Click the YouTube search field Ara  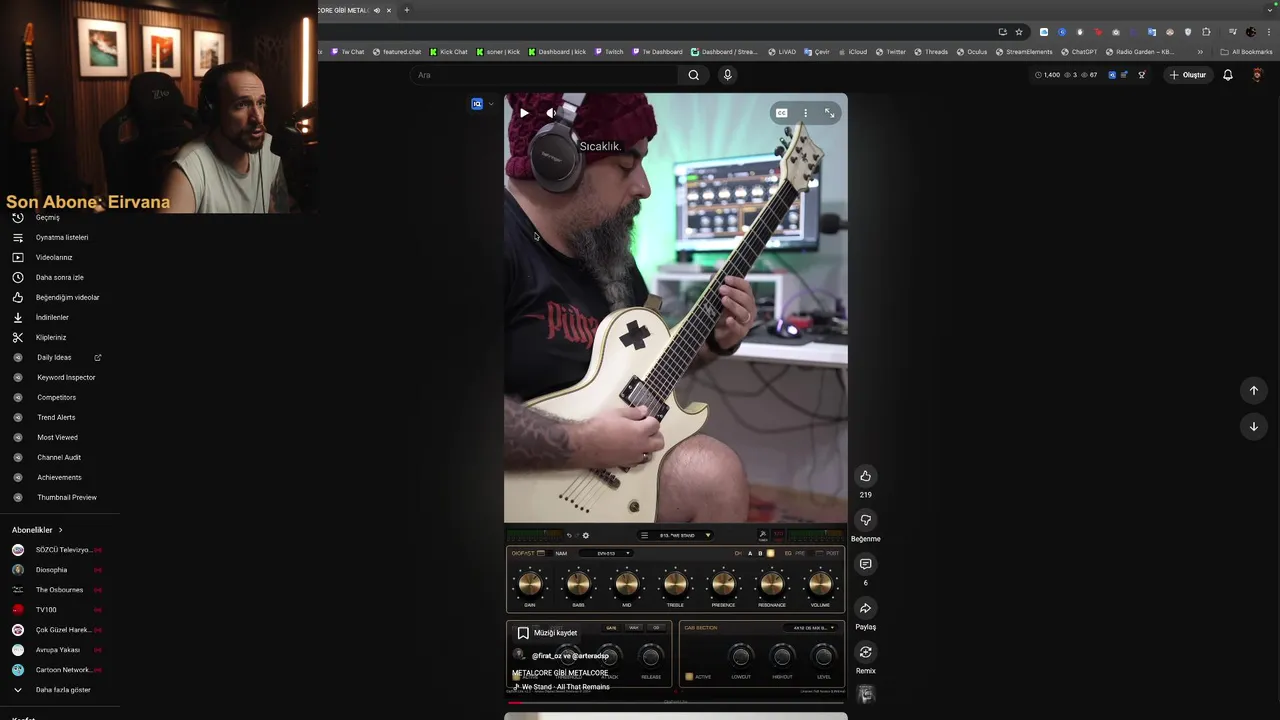coord(545,75)
